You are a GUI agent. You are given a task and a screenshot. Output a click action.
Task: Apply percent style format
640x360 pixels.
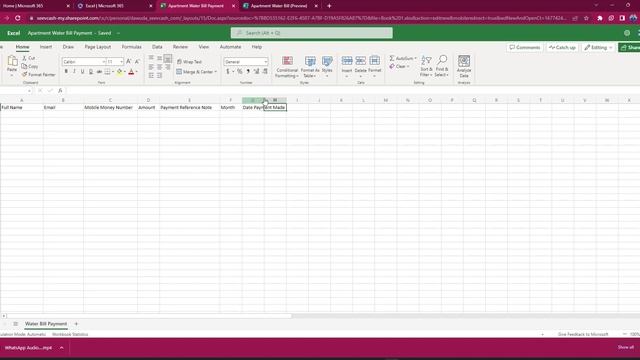point(240,71)
